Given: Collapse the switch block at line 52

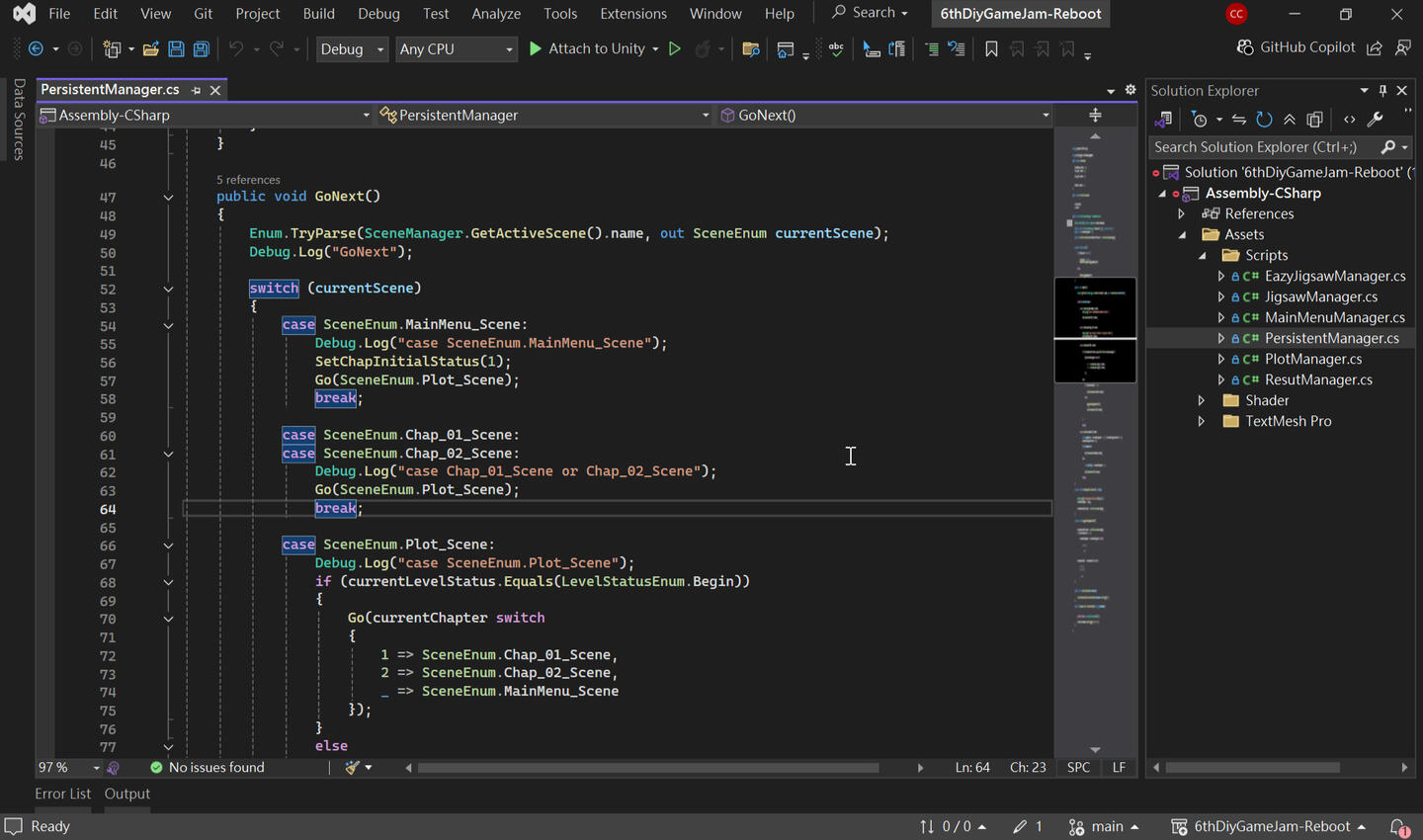Looking at the screenshot, I should coord(168,290).
